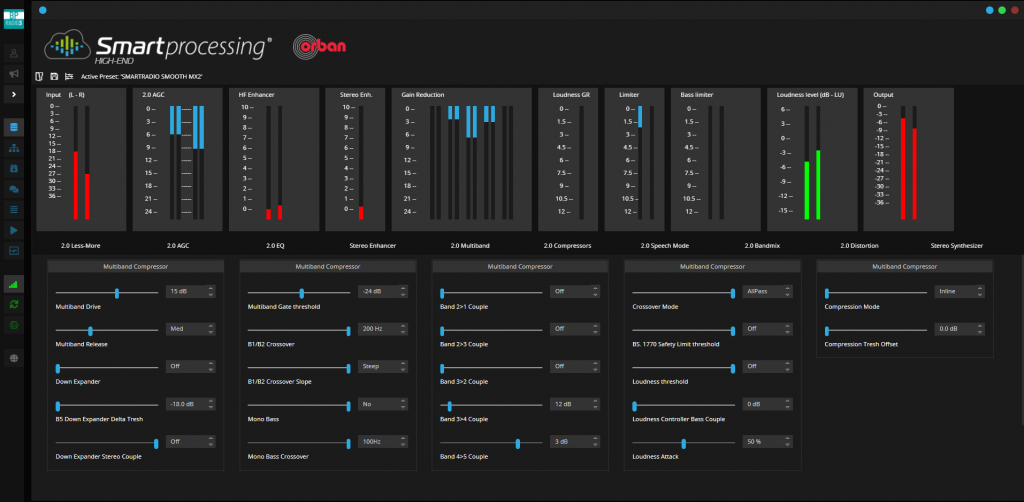Click the Orban logo
Image resolution: width=1024 pixels, height=502 pixels.
(x=319, y=46)
